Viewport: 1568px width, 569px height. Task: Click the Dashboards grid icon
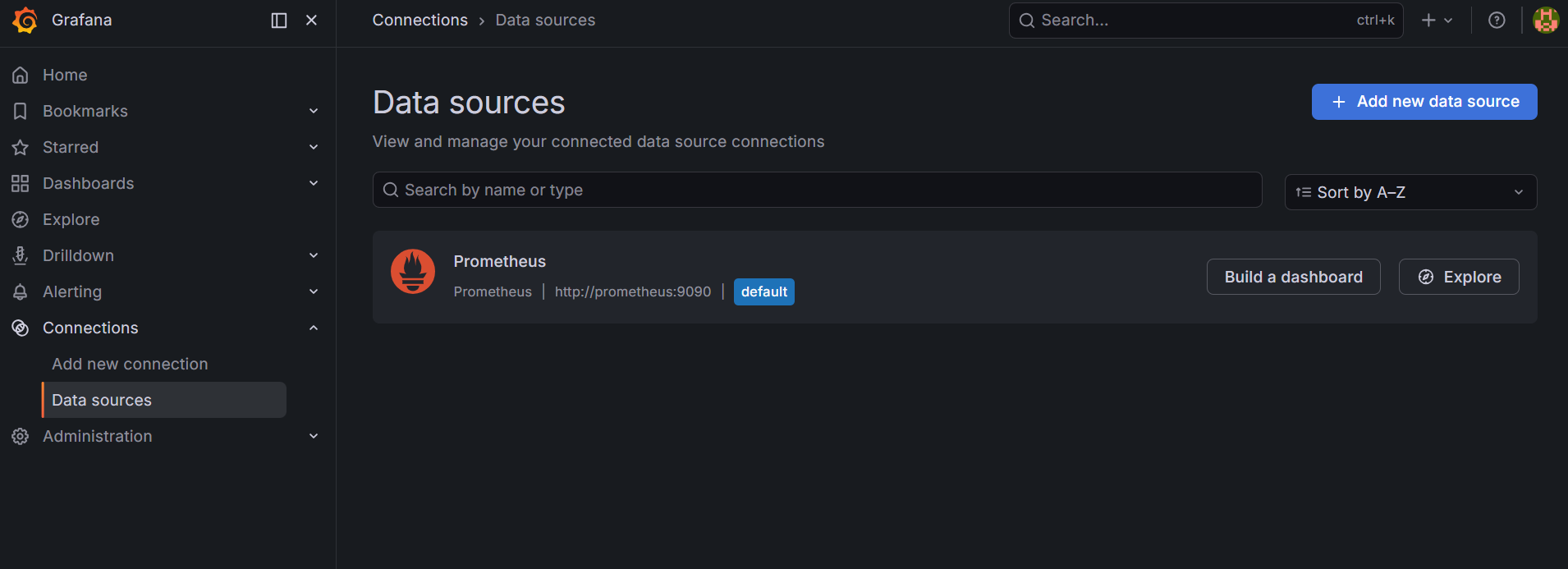click(21, 183)
